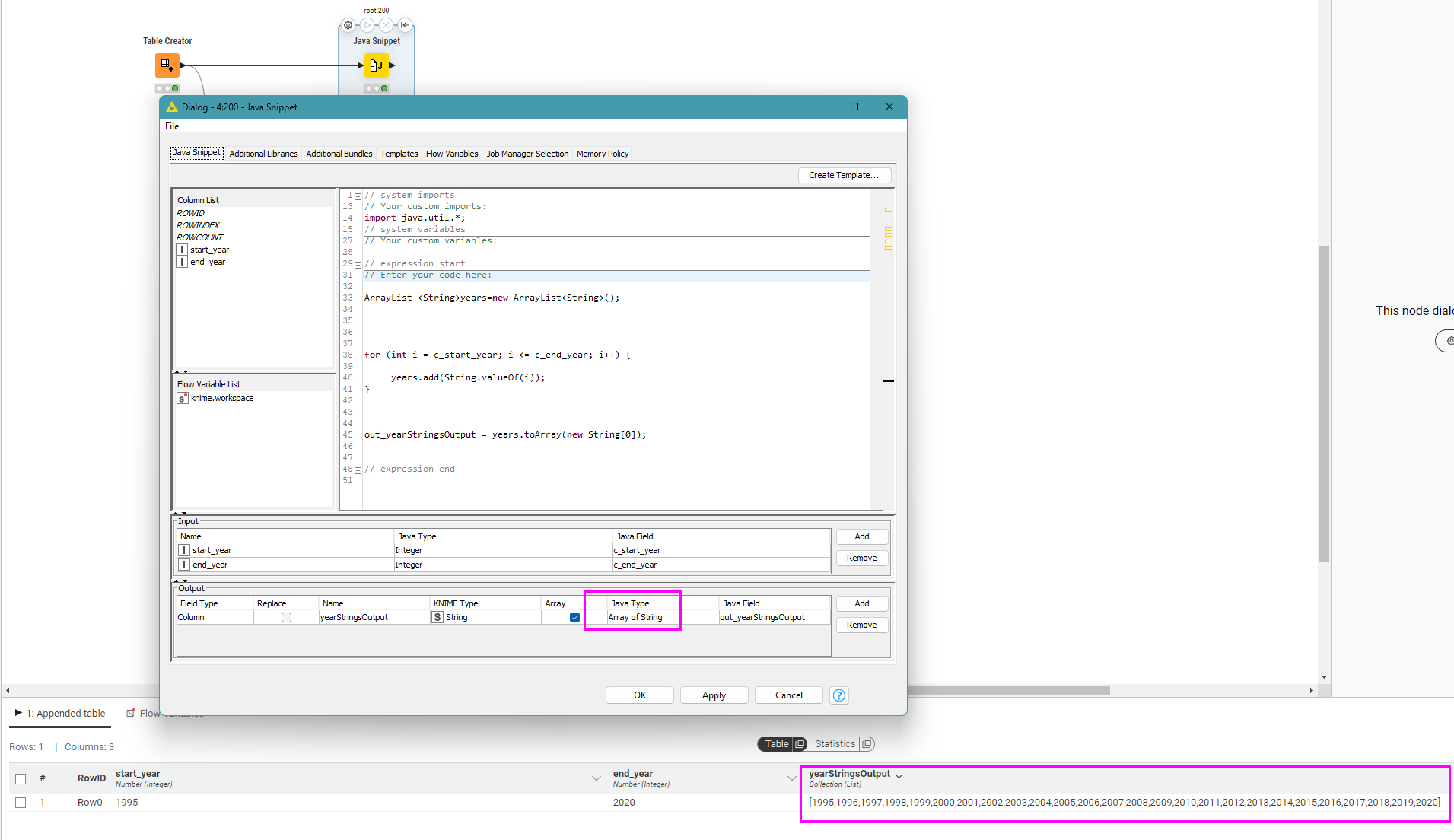Open start_year column header dropdown chevron
1454x840 pixels.
pyautogui.click(x=597, y=778)
